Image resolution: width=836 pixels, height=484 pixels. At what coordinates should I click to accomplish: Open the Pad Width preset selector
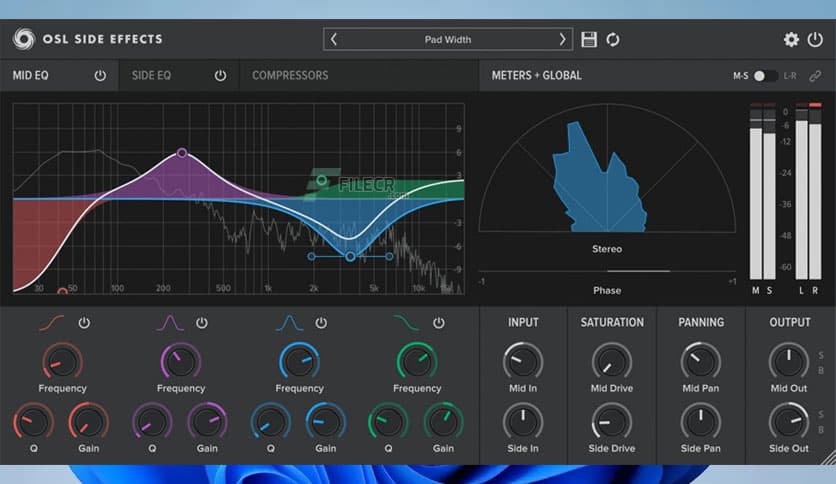click(x=448, y=39)
